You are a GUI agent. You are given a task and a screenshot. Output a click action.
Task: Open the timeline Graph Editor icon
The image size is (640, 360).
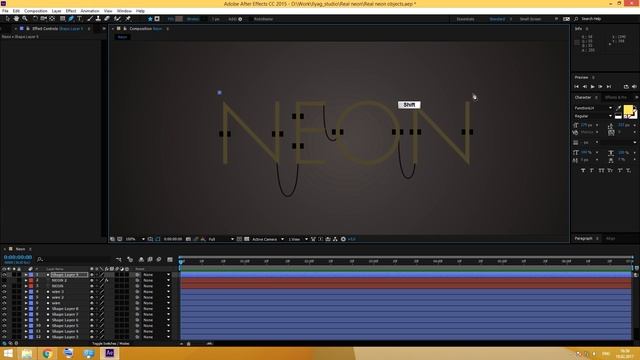pos(170,259)
